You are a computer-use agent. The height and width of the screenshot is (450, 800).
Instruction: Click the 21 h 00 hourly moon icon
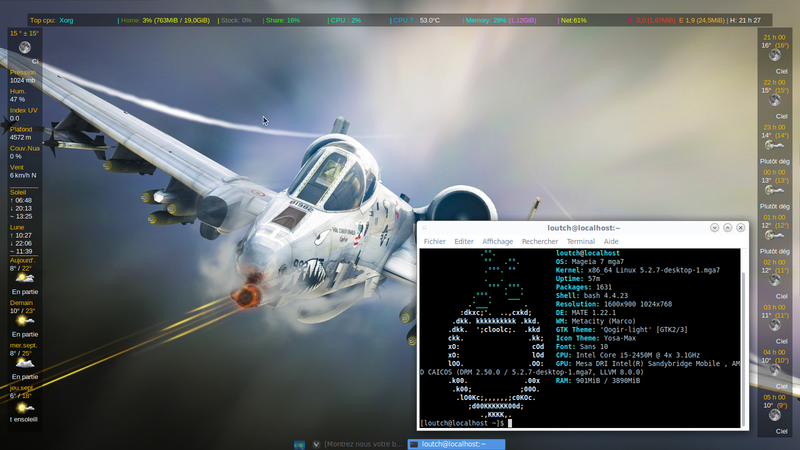[x=774, y=55]
